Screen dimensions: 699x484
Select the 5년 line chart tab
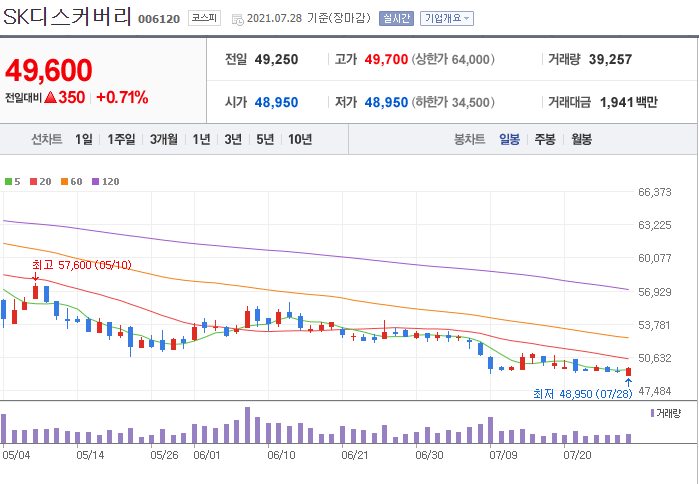pyautogui.click(x=265, y=139)
